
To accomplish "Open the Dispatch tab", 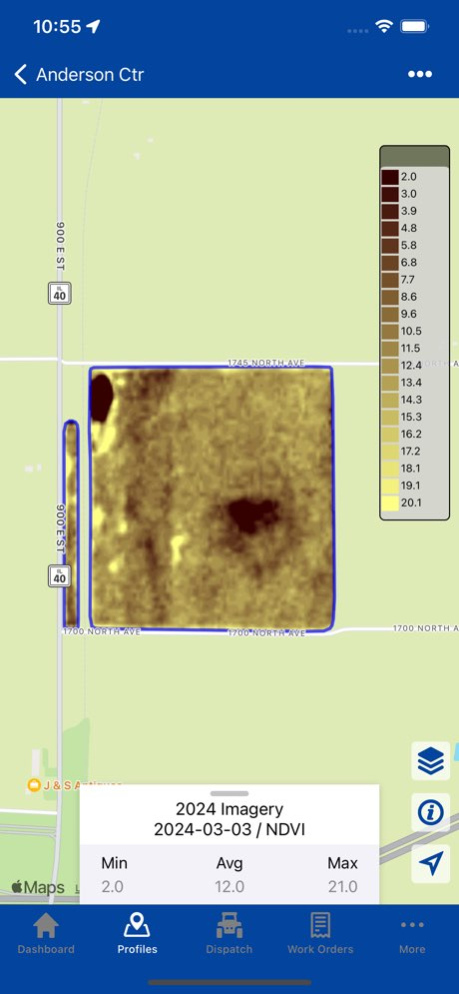I will coord(229,934).
